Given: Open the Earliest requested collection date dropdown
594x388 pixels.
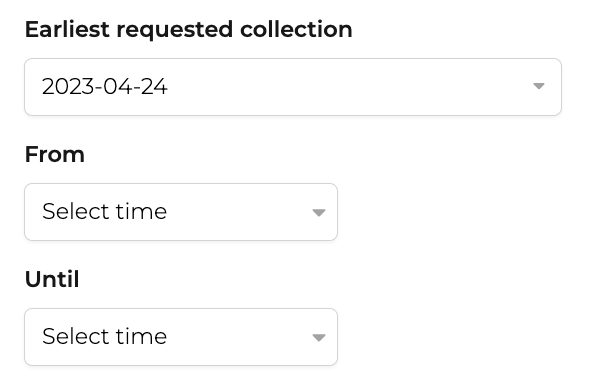Looking at the screenshot, I should click(293, 87).
